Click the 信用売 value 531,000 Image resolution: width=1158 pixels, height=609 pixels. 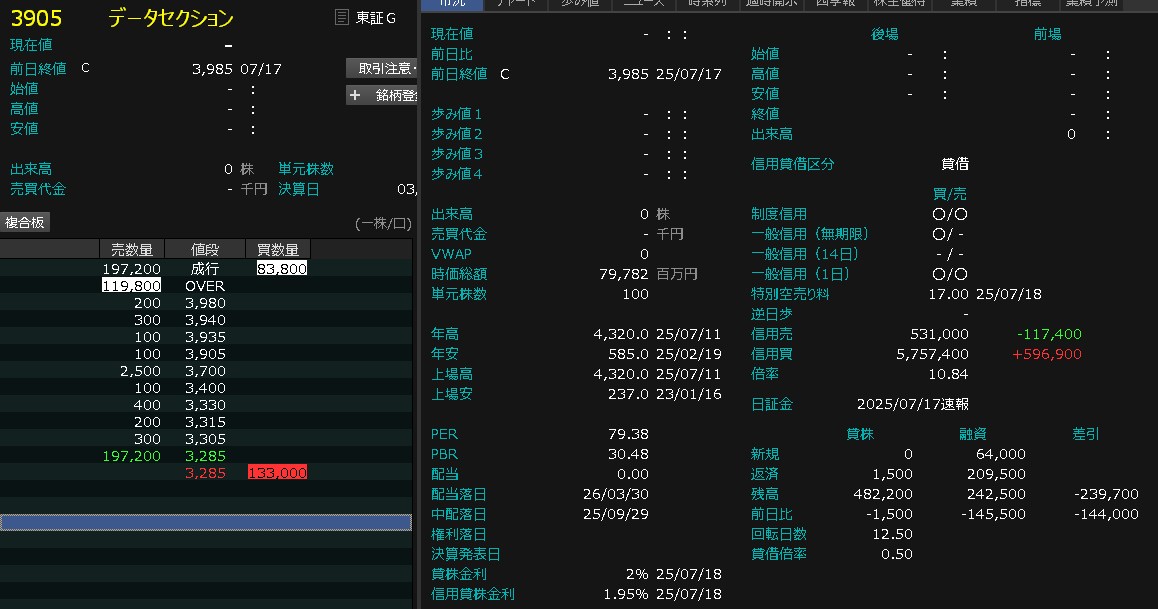[x=939, y=334]
